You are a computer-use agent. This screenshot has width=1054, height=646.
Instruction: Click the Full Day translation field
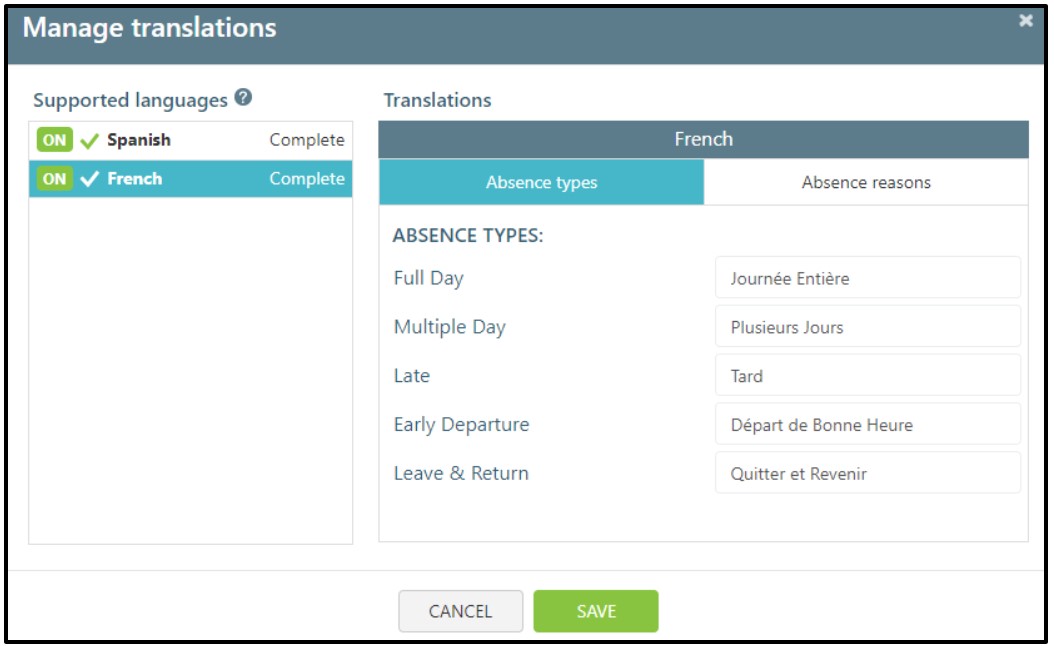(x=867, y=278)
